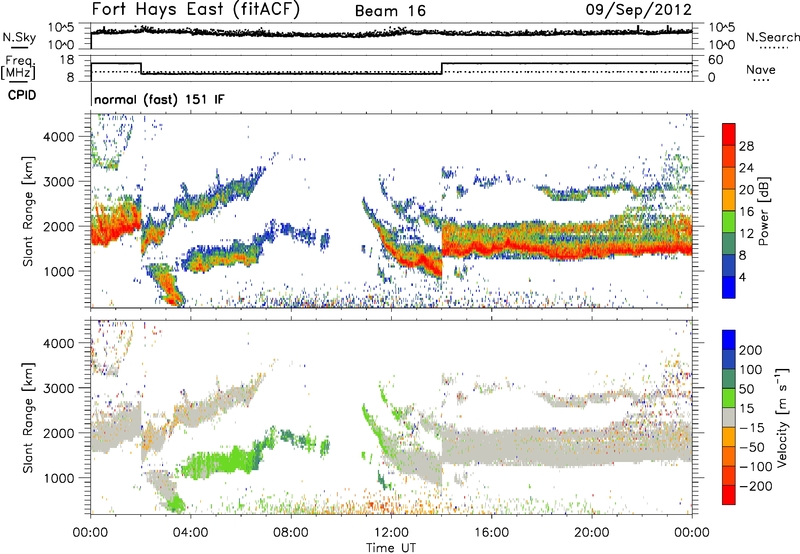This screenshot has height=554, width=800.
Task: Click the blue top of velocity colorbar
Action: click(x=729, y=340)
